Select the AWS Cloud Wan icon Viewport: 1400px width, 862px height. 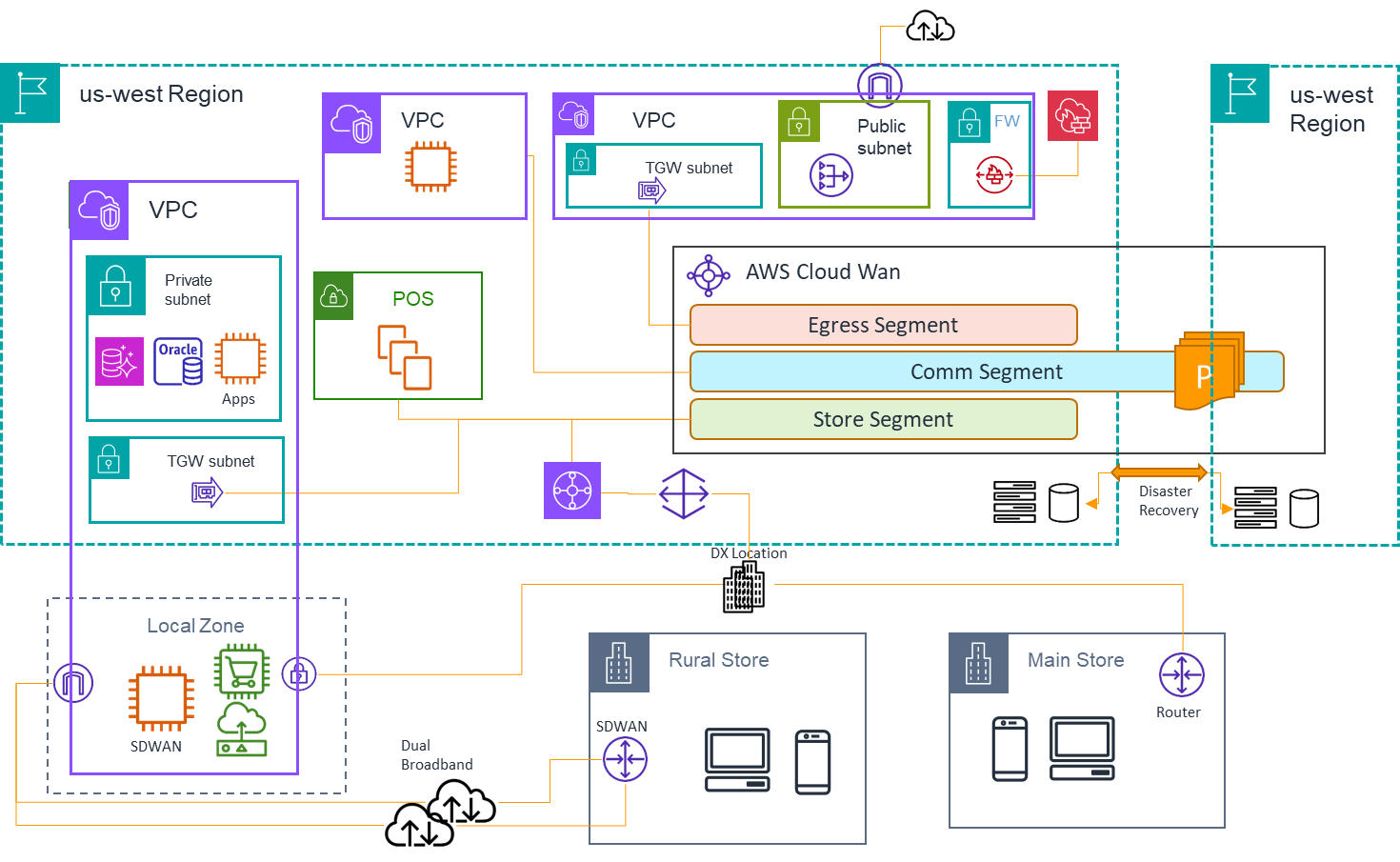[709, 275]
